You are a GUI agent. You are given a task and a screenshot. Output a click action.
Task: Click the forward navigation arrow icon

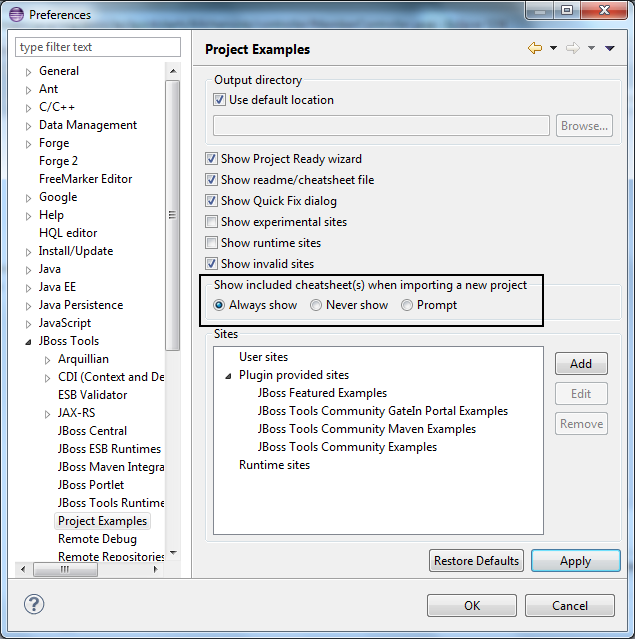[x=573, y=48]
